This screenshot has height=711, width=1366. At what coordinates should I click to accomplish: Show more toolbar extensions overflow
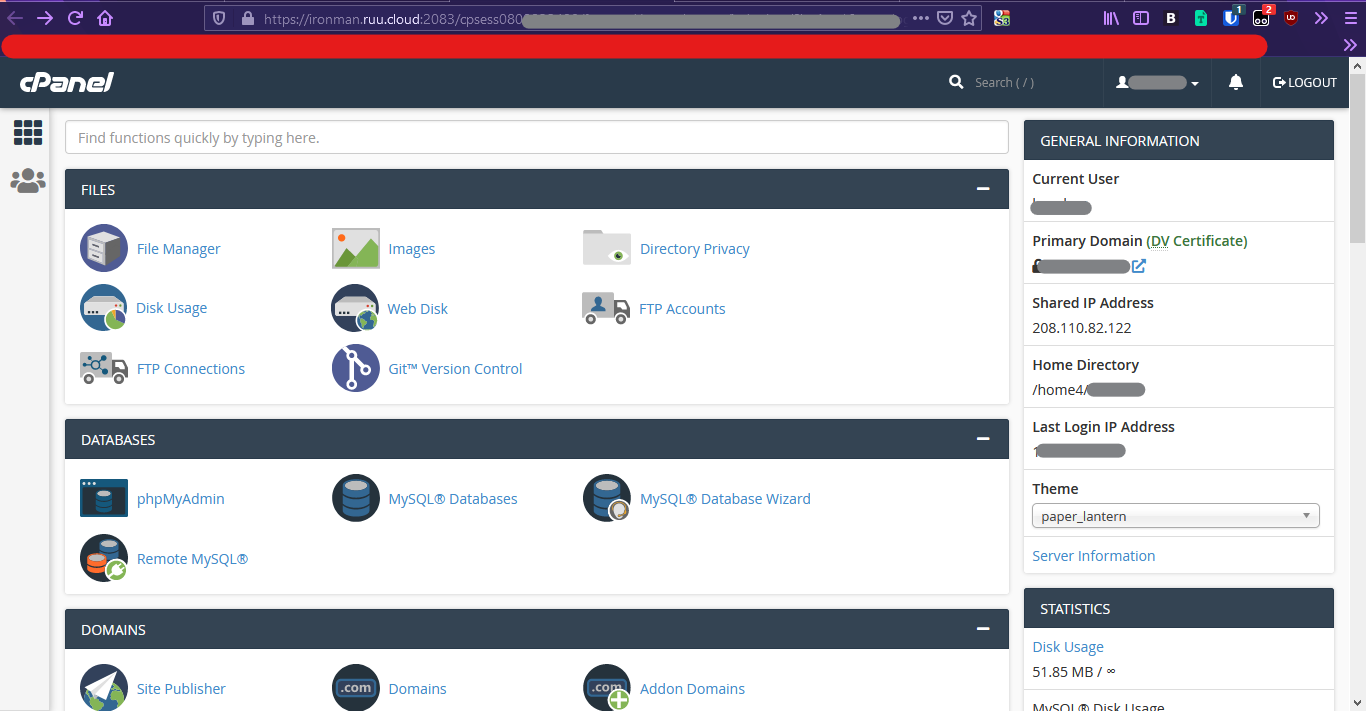(x=1321, y=18)
